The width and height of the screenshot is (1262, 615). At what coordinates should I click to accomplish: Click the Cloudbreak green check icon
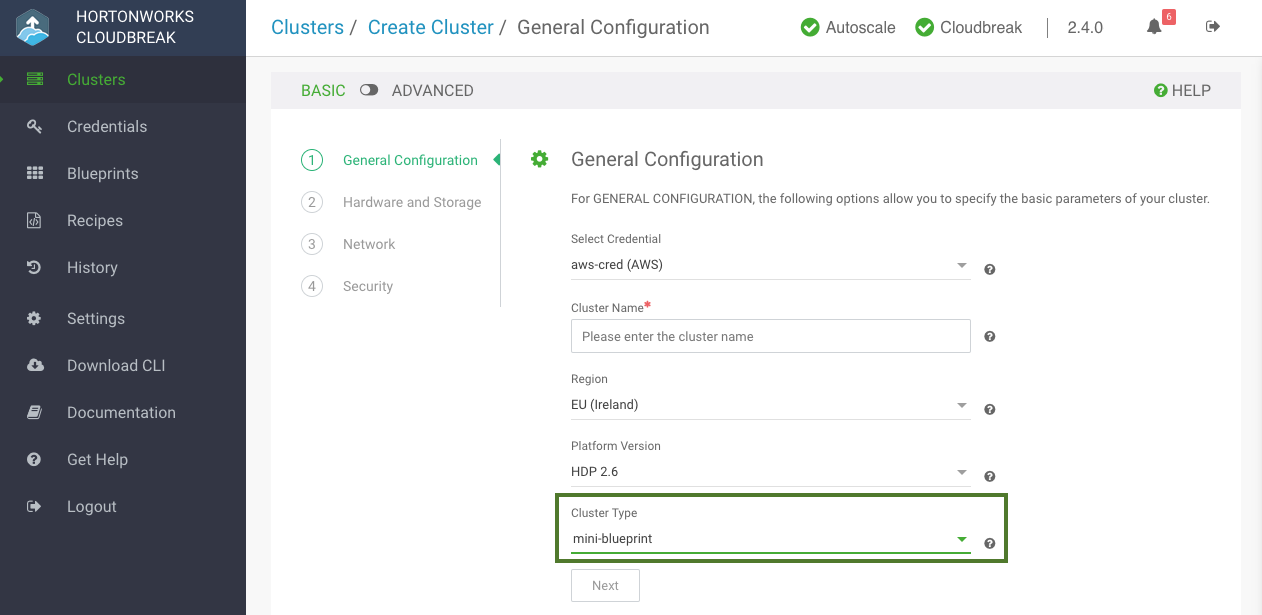pos(925,27)
